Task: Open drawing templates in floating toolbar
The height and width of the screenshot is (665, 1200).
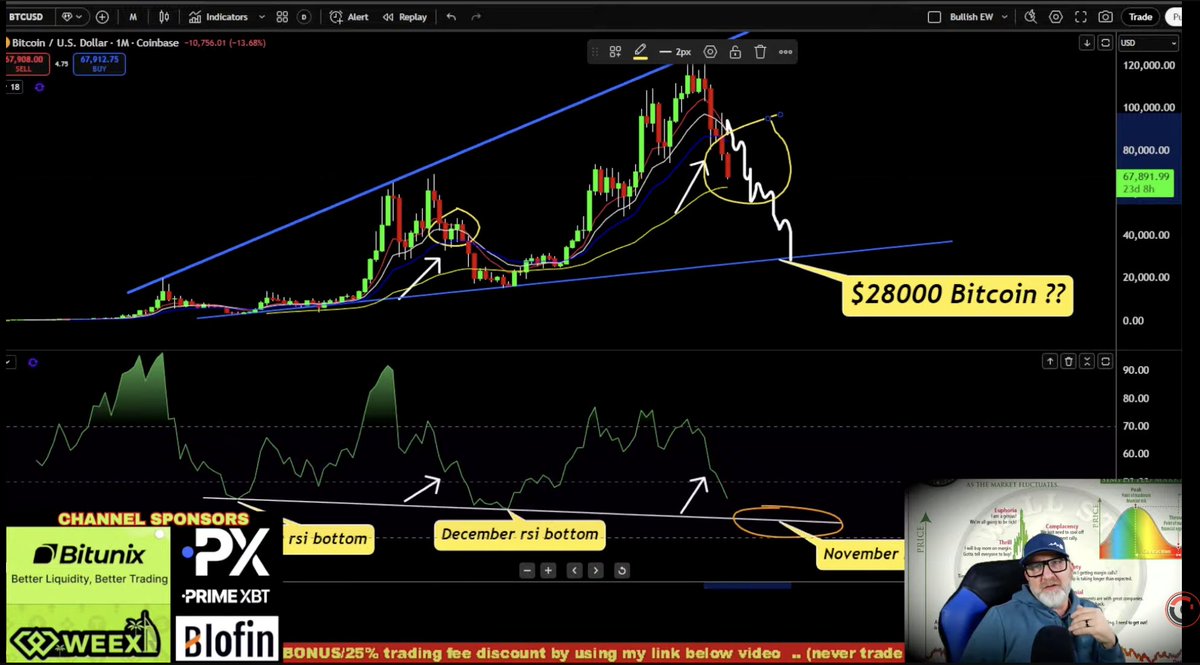Action: (x=615, y=52)
